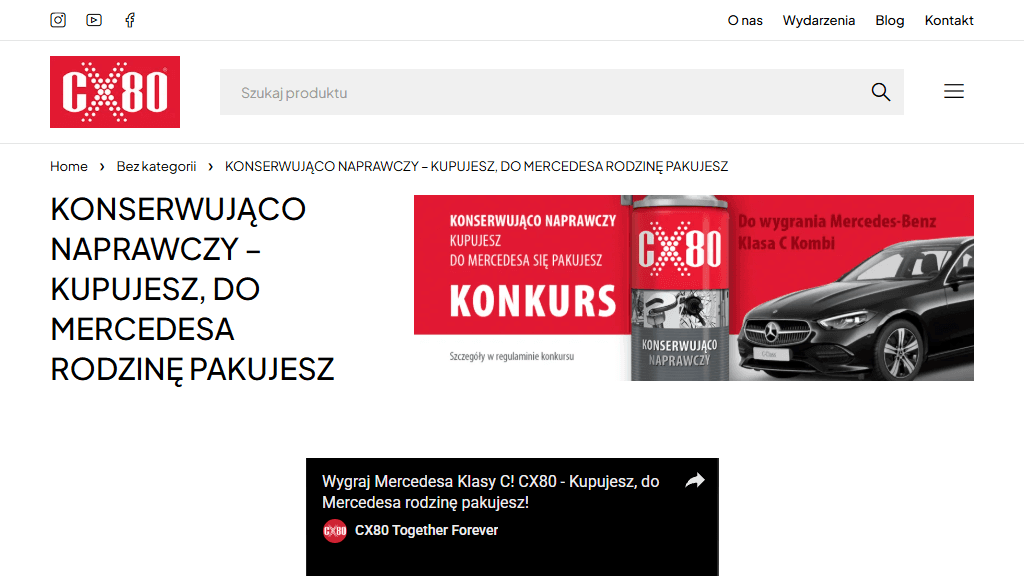
Task: Click the CX80 logo in header
Action: (x=115, y=92)
